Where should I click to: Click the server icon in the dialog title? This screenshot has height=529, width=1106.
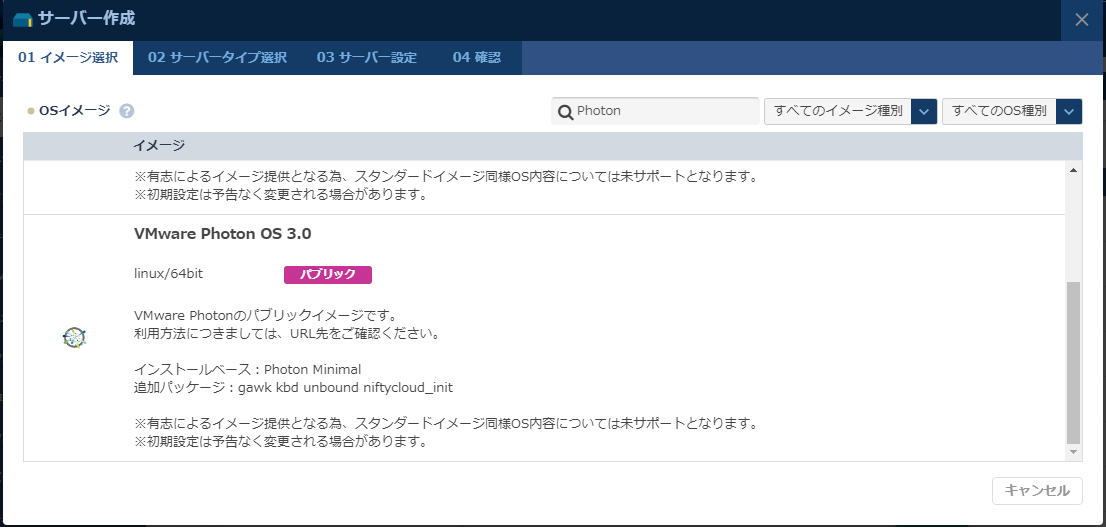point(23,19)
